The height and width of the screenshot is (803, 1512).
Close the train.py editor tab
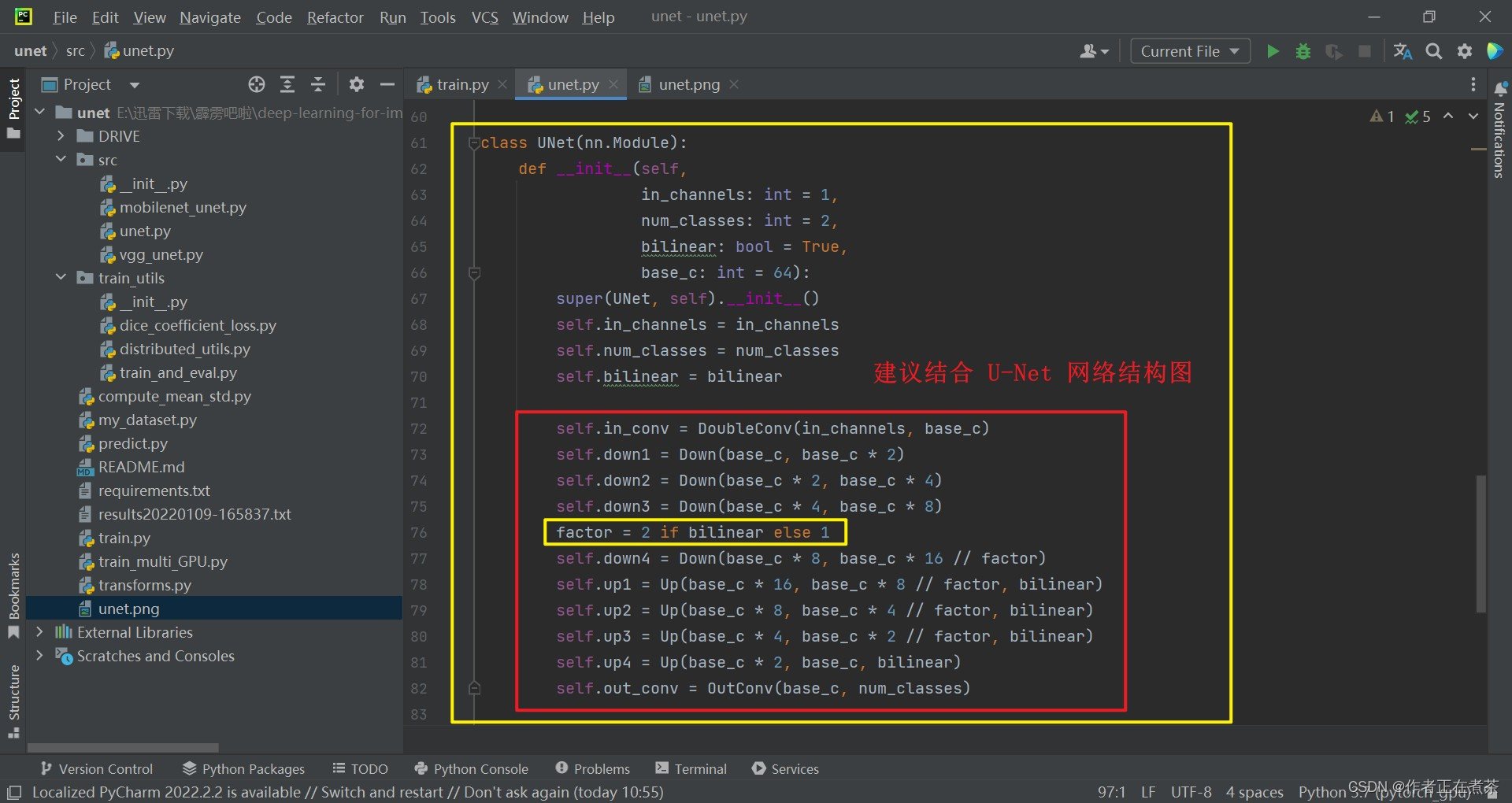(502, 84)
